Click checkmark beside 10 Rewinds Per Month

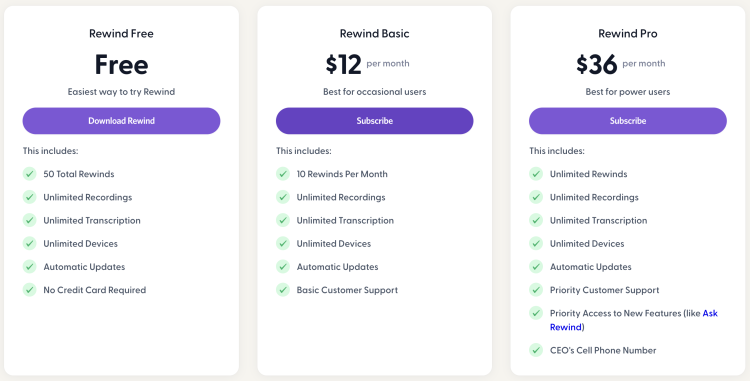[x=283, y=174]
